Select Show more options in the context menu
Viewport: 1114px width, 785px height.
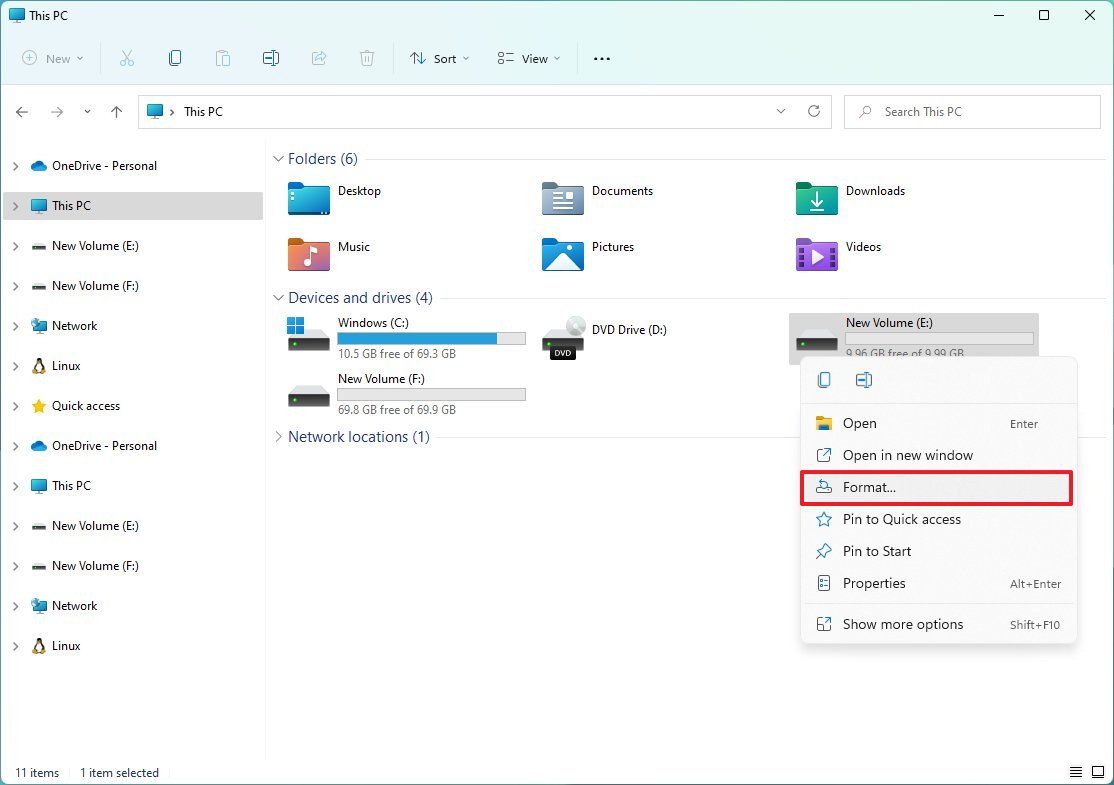(903, 624)
